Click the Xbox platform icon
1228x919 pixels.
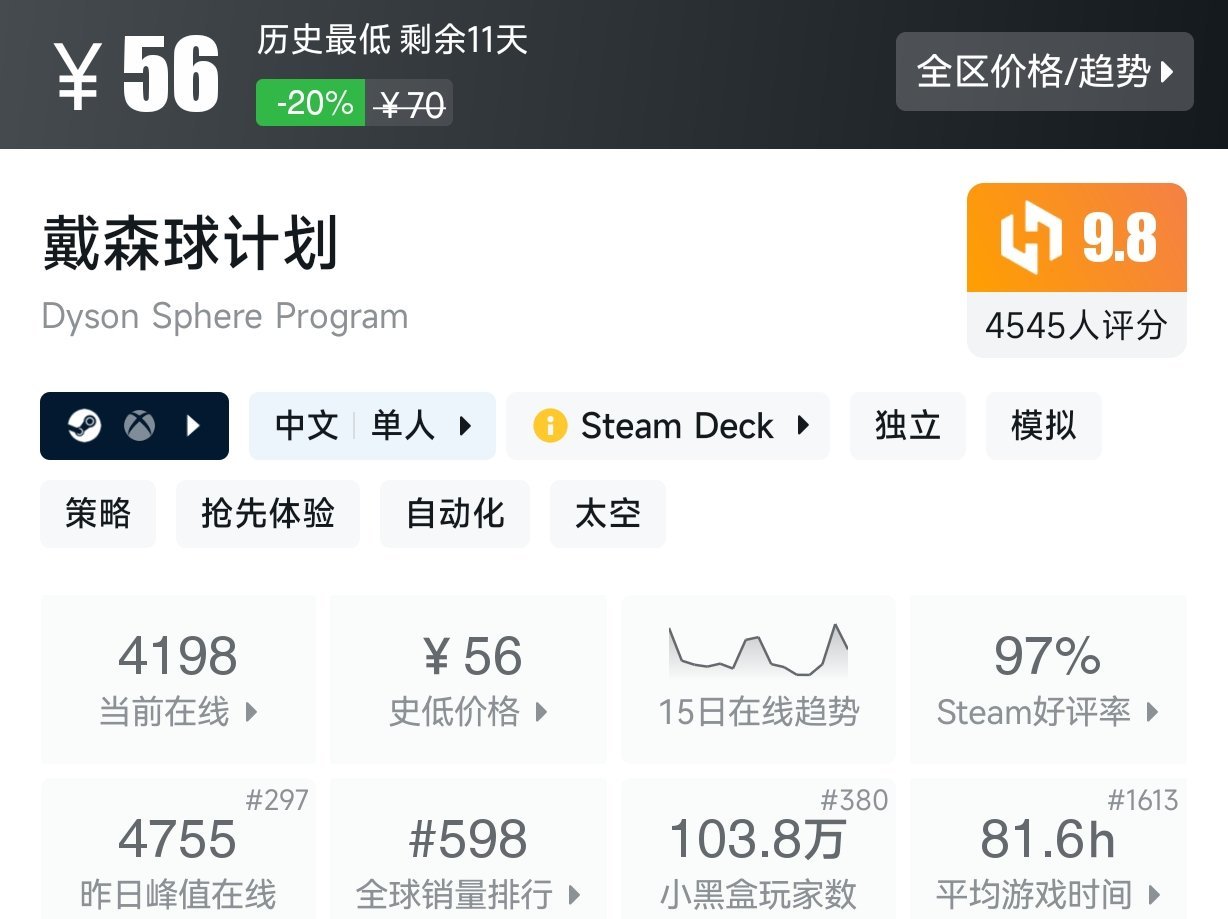[139, 426]
